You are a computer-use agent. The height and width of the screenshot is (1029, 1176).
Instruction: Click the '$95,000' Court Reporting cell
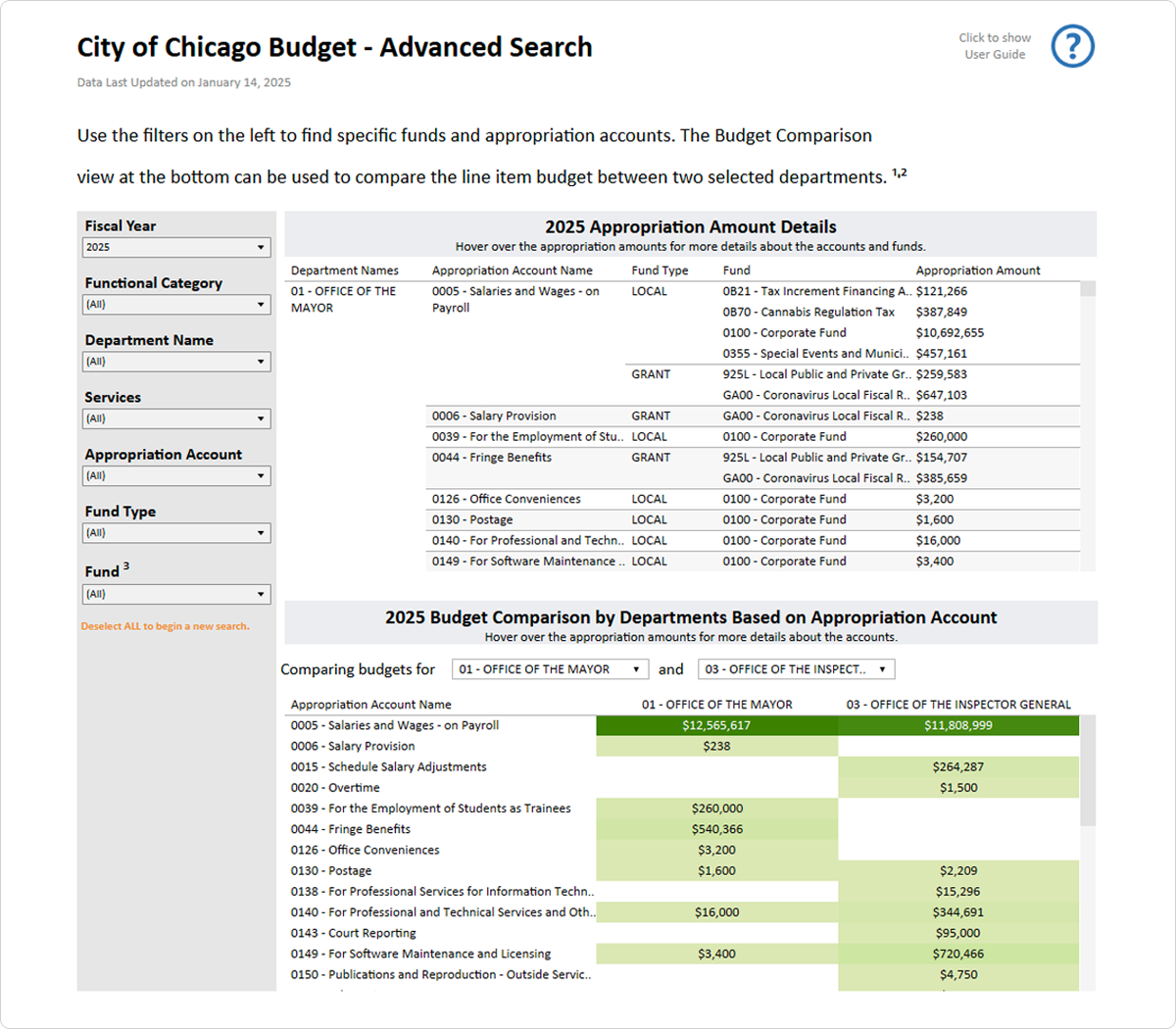point(958,933)
